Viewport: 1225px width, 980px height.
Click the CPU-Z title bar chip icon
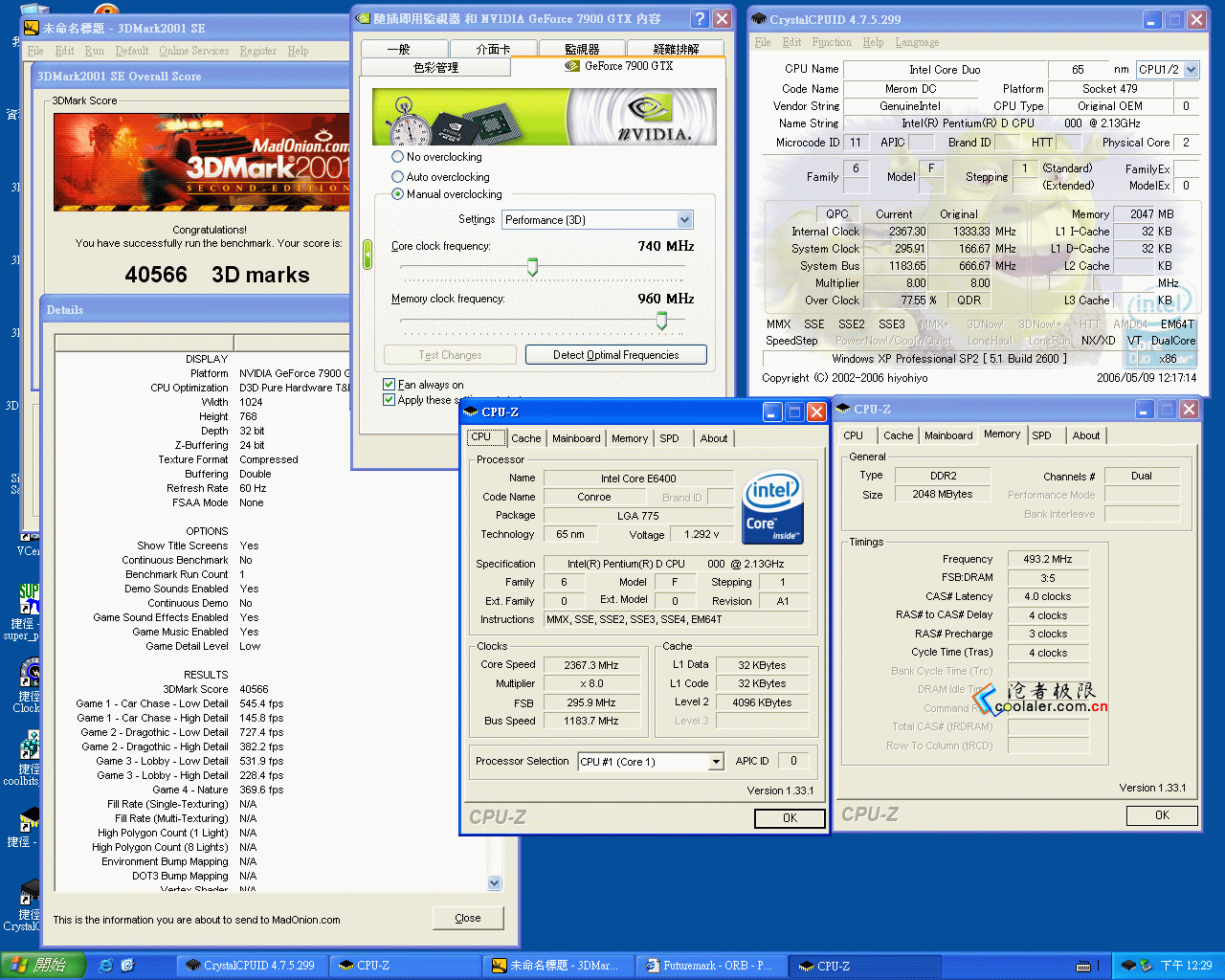point(470,412)
